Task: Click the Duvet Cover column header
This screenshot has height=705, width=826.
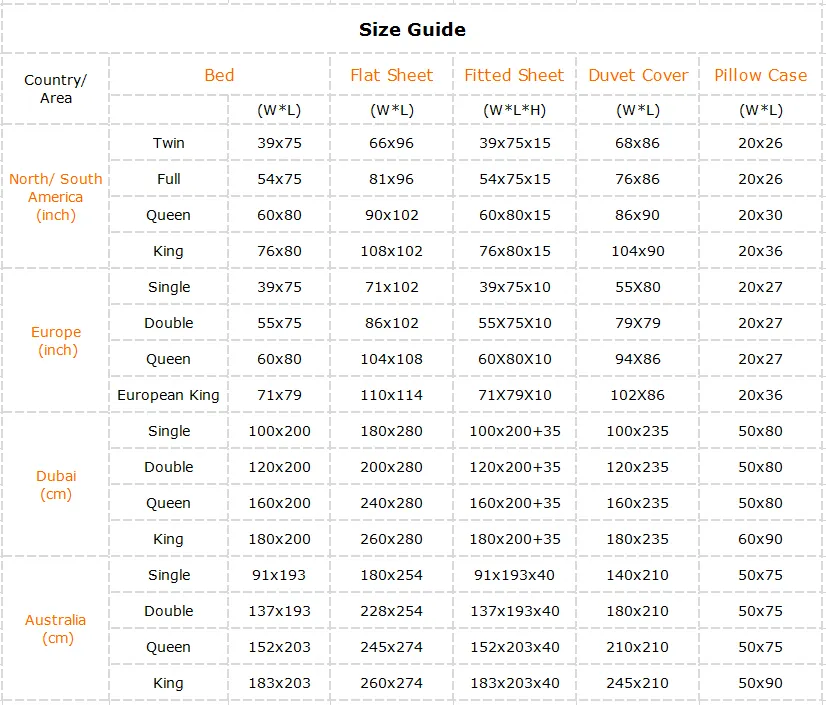Action: coord(638,75)
